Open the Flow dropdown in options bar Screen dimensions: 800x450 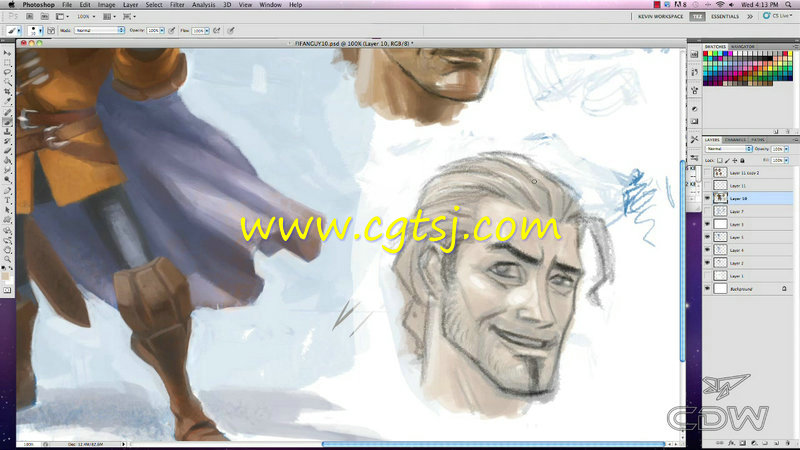207,31
